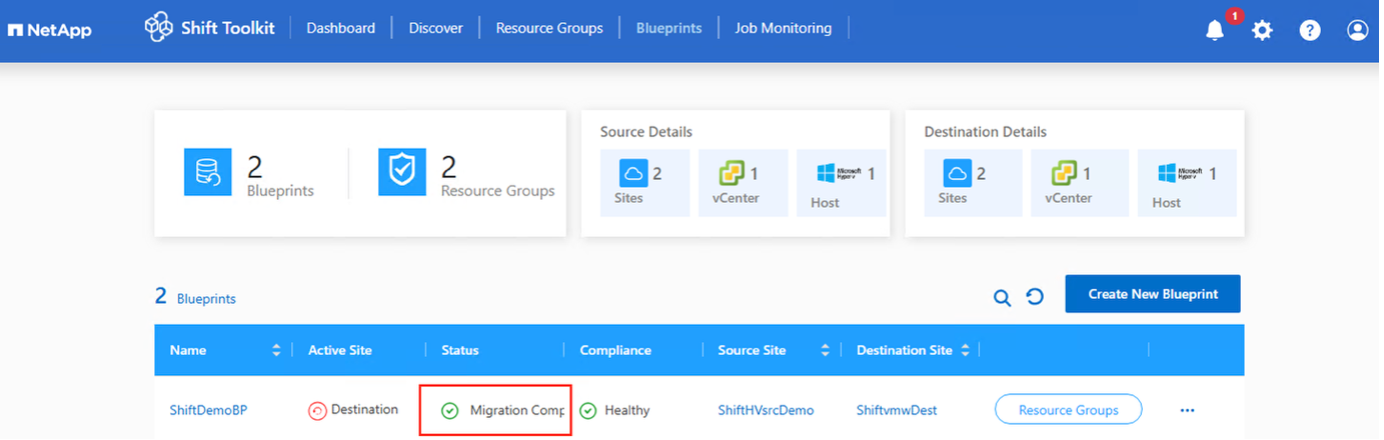The width and height of the screenshot is (1384, 440).
Task: Open the ShiftHVsrcDemo source site link
Action: click(766, 410)
